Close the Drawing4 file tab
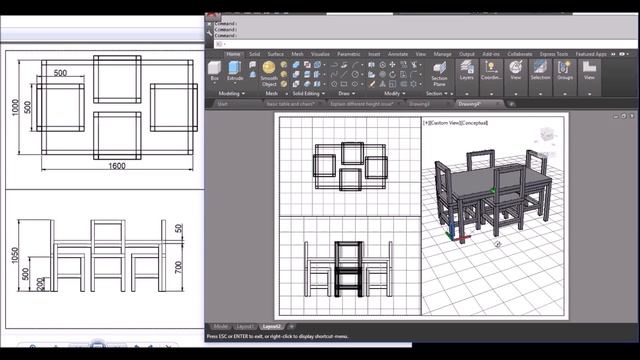 499,104
